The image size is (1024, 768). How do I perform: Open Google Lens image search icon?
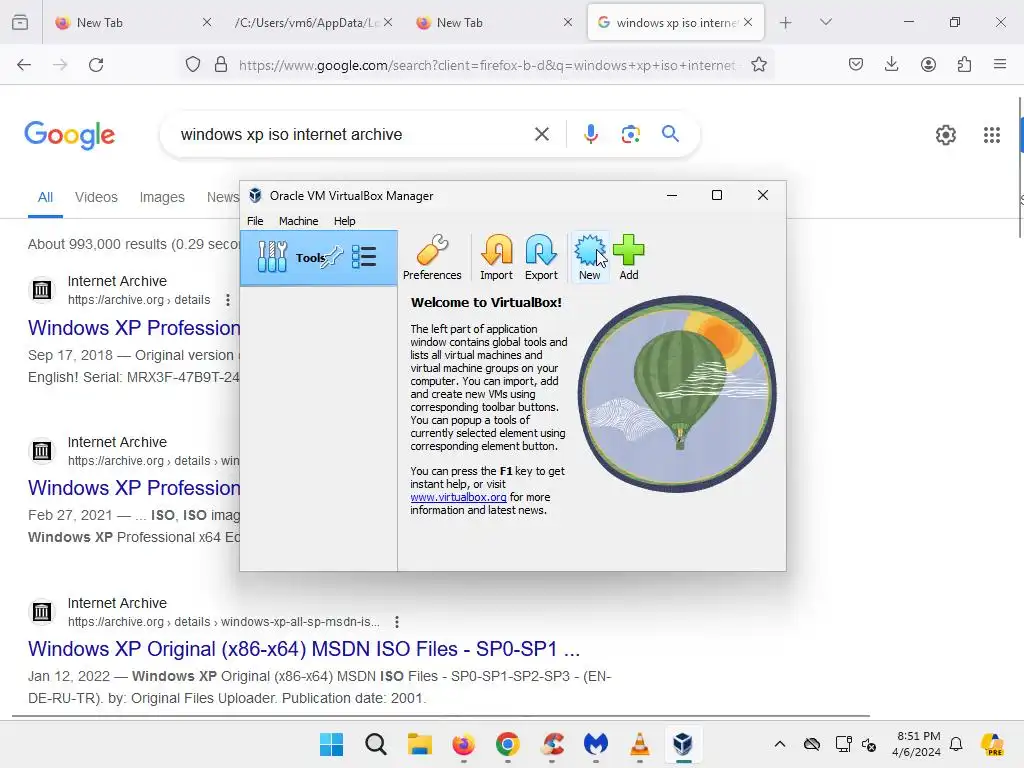click(x=630, y=135)
